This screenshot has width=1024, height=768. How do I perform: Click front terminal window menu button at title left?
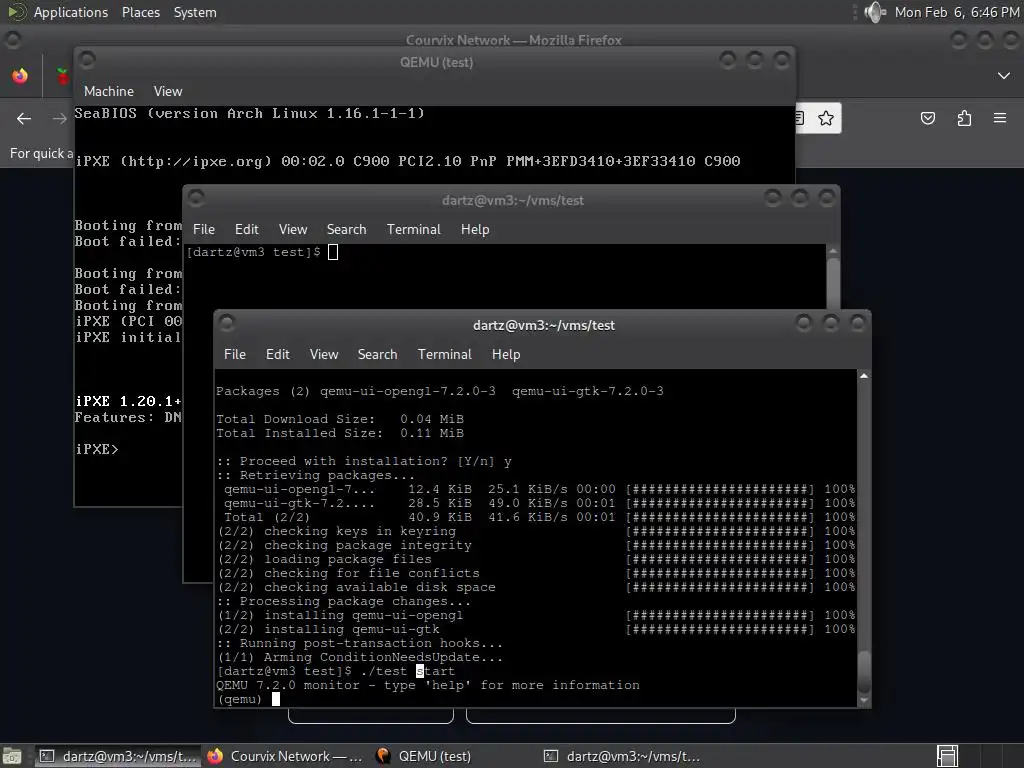point(227,322)
